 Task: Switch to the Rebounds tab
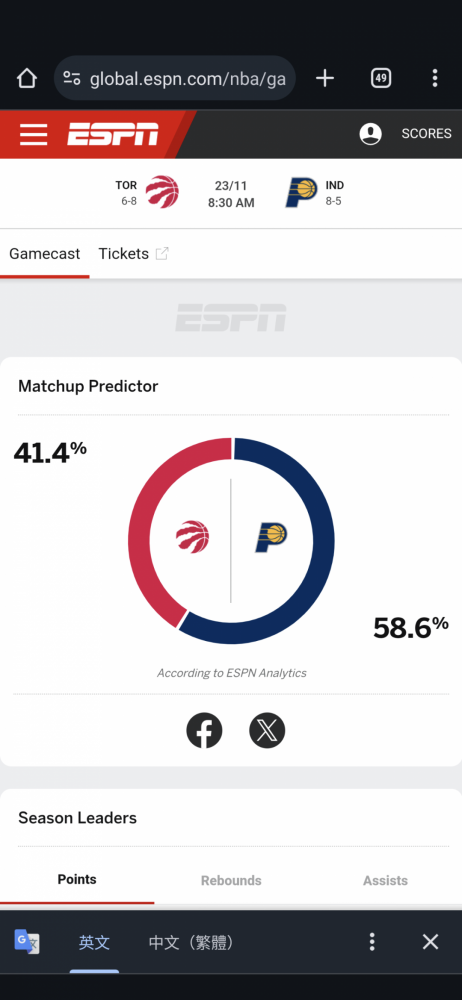pos(231,880)
